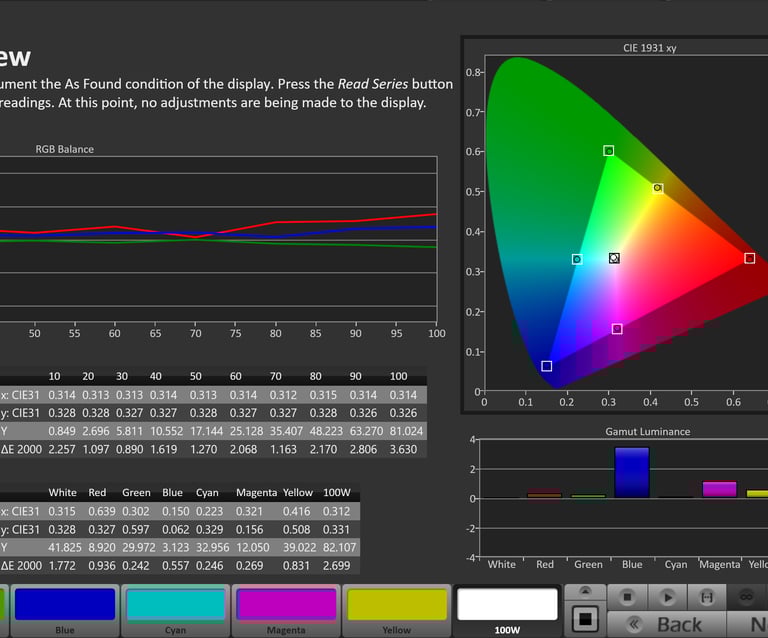The image size is (768, 638).
Task: Click the CIE 1931 xy chart title
Action: pyautogui.click(x=649, y=48)
